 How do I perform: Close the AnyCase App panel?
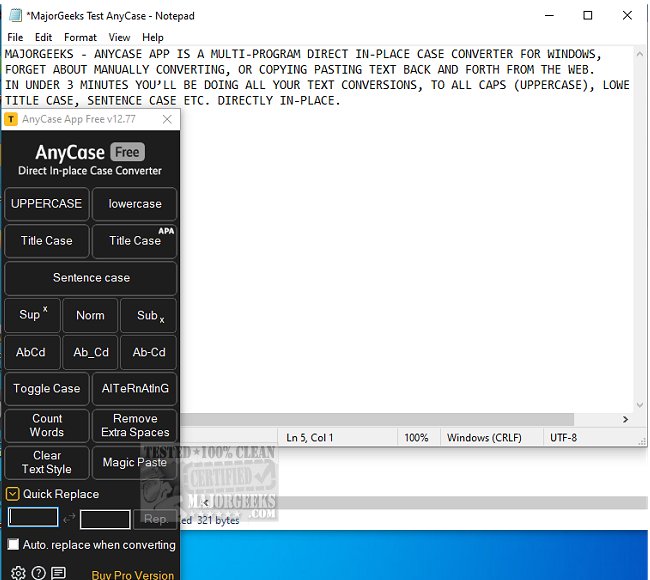click(167, 119)
